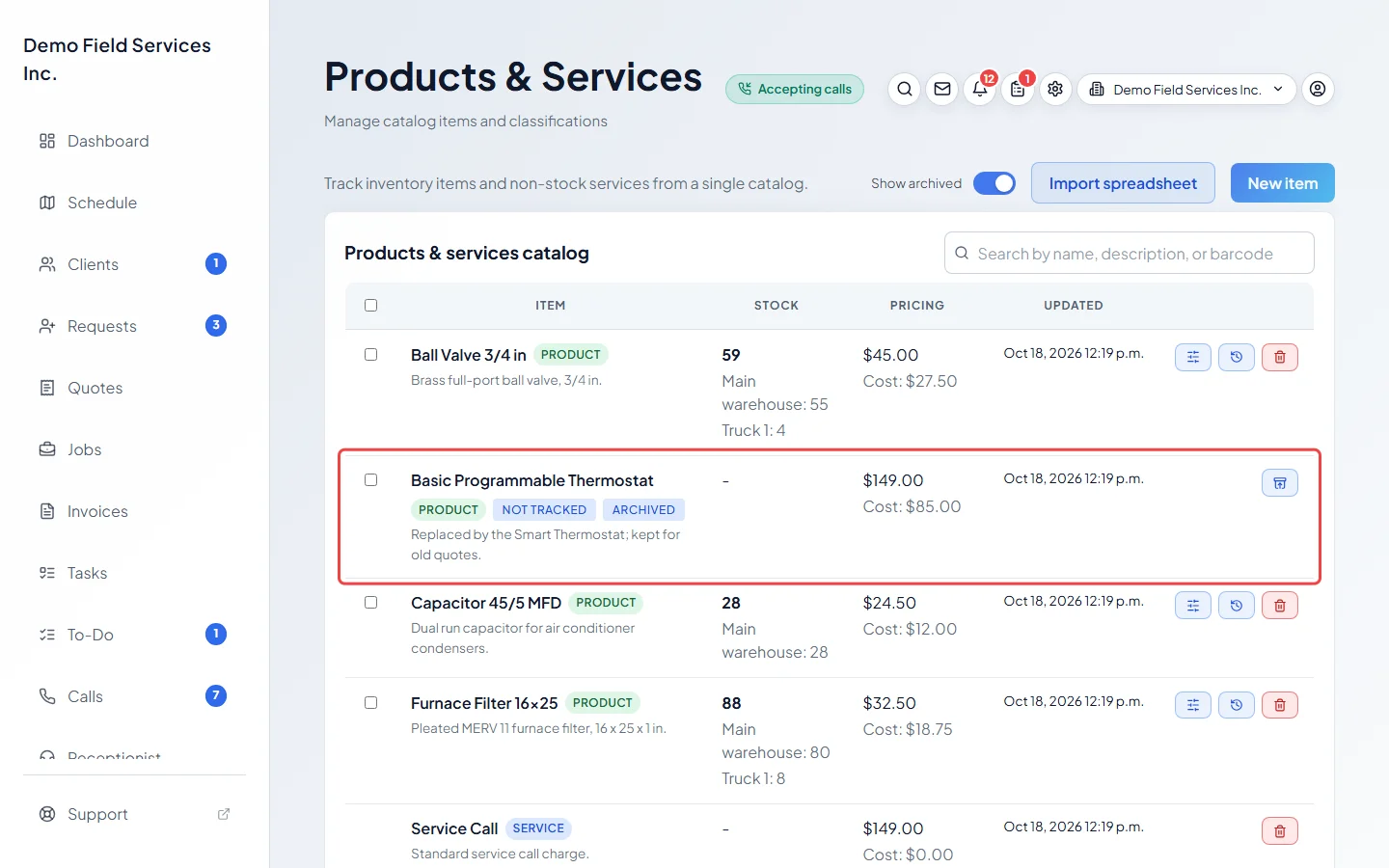View history for Ball Valve 3/4 in
The image size is (1389, 868).
1237,357
